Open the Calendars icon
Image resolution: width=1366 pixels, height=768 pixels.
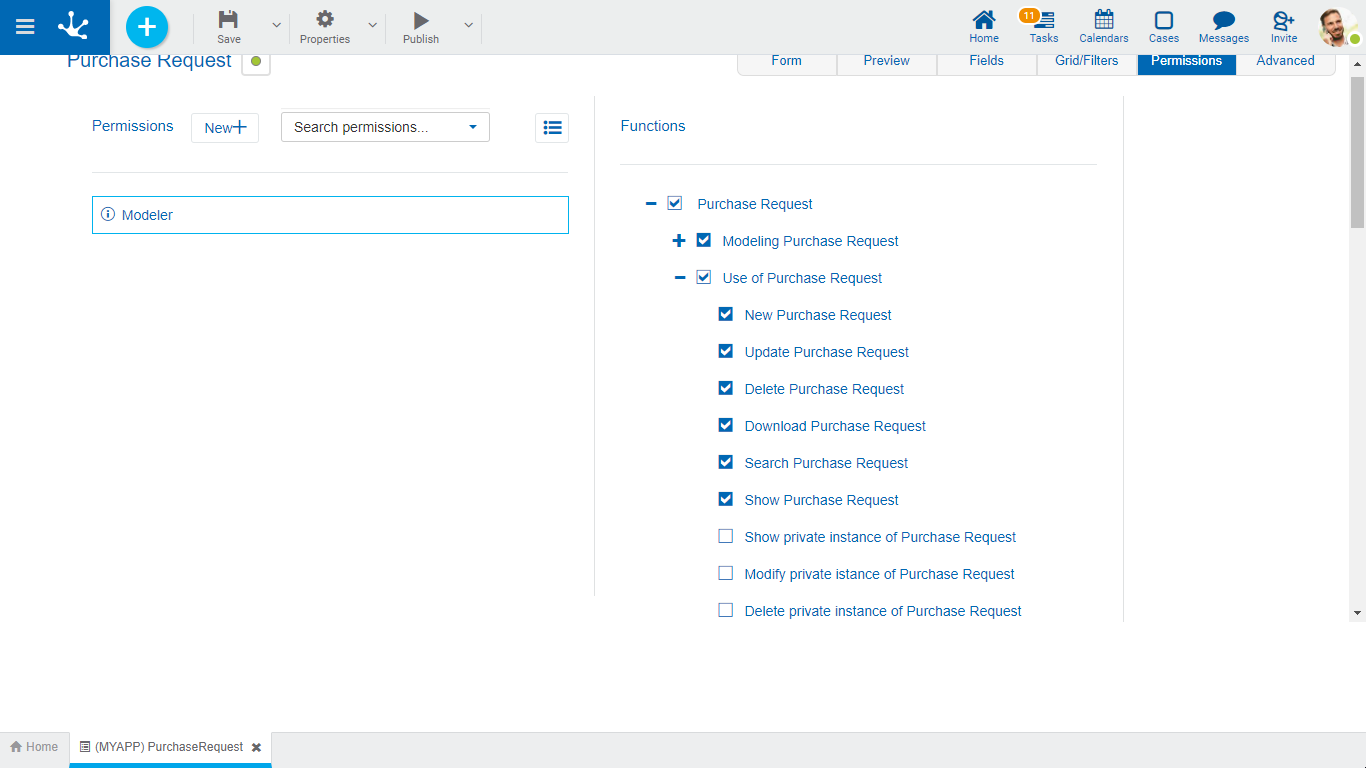coord(1104,21)
